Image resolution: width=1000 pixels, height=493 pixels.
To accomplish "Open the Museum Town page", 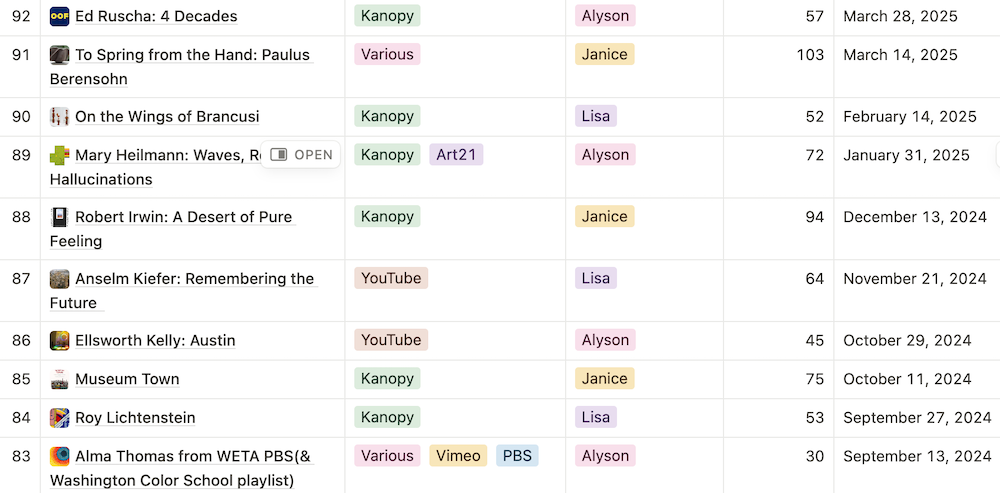I will click(127, 379).
